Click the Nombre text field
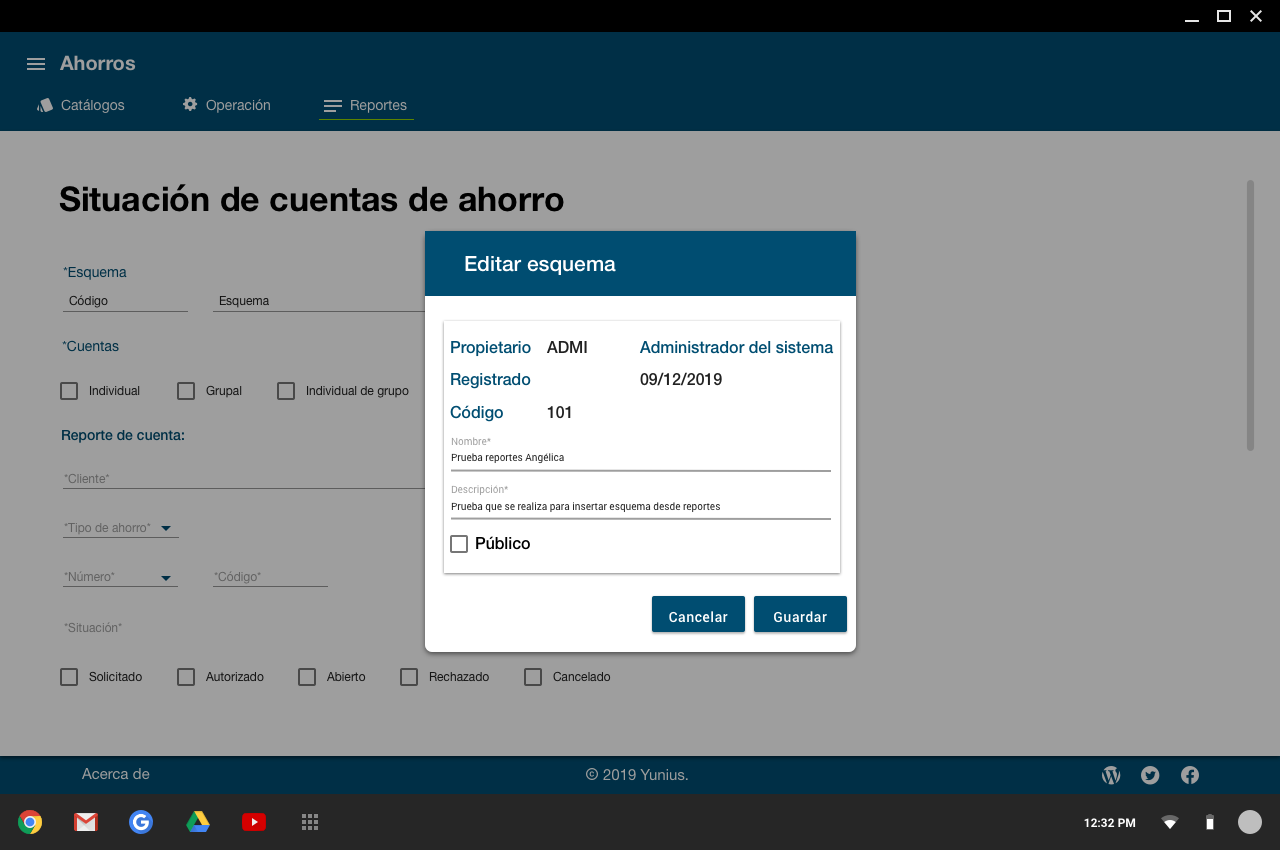The image size is (1280, 850). click(640, 458)
